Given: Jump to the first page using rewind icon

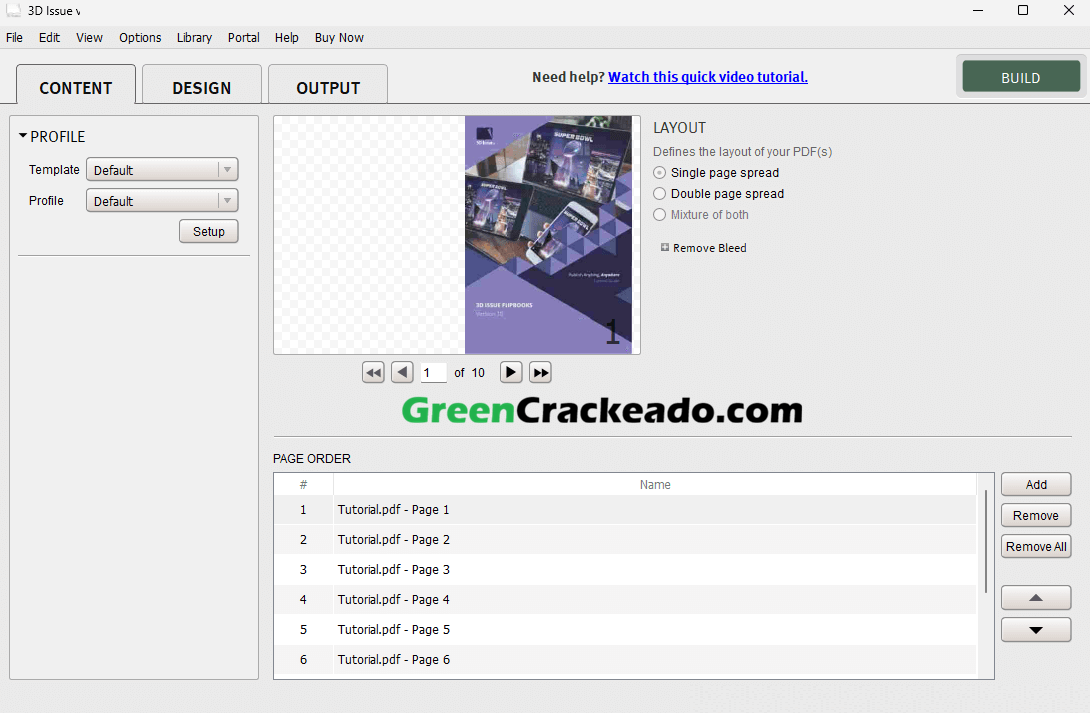Looking at the screenshot, I should coord(373,372).
